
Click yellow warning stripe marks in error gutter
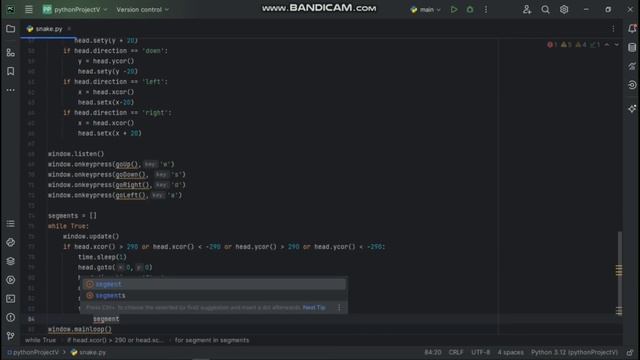click(619, 270)
